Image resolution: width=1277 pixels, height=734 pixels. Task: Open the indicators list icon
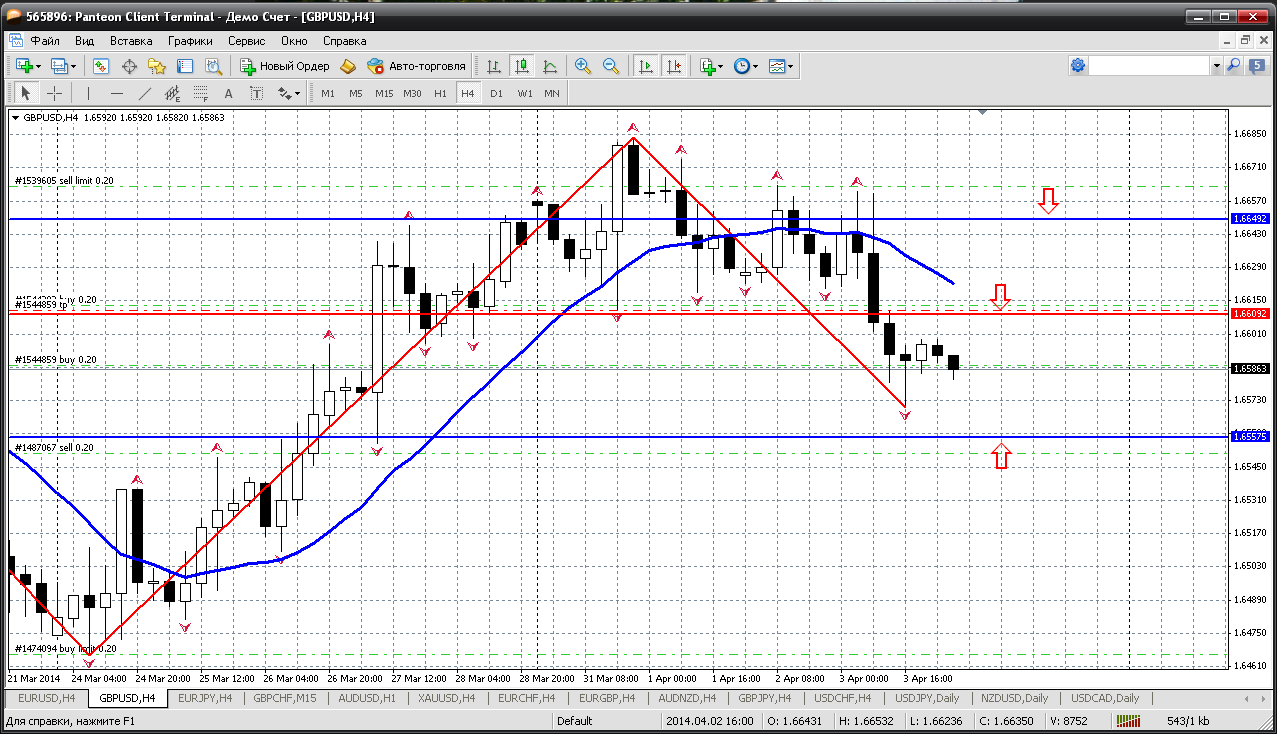707,66
